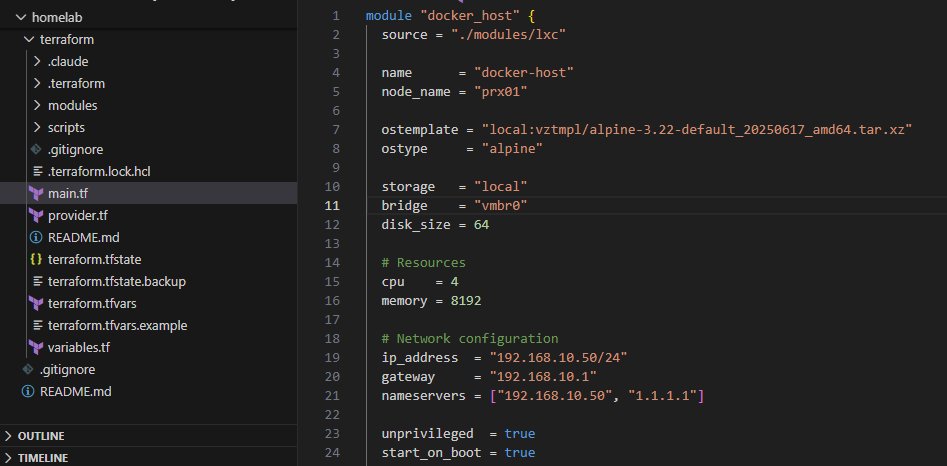The width and height of the screenshot is (947, 466).
Task: Click the git icon of root .gitignore
Action: 28,369
